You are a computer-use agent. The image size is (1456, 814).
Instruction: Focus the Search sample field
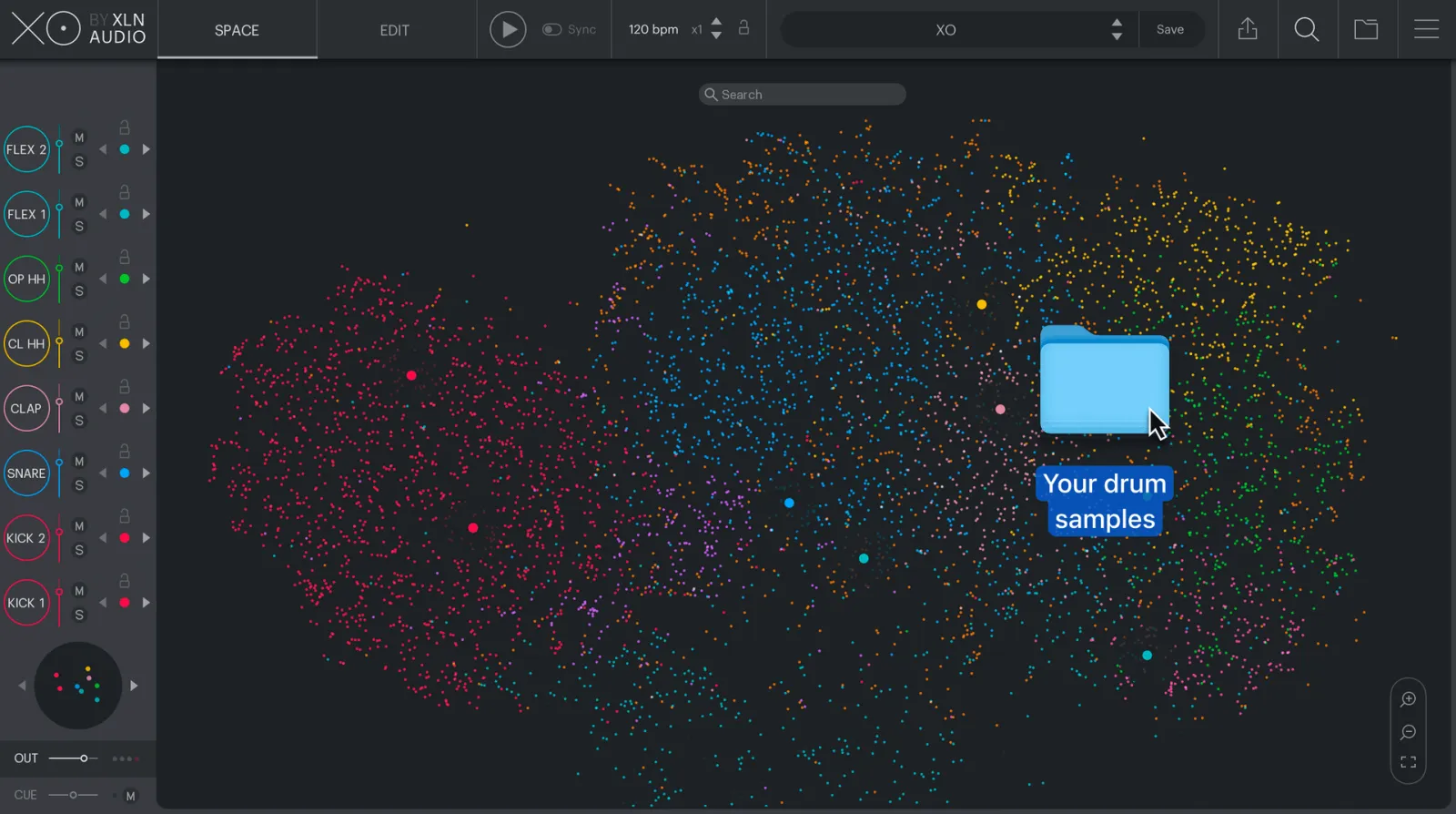coord(802,95)
